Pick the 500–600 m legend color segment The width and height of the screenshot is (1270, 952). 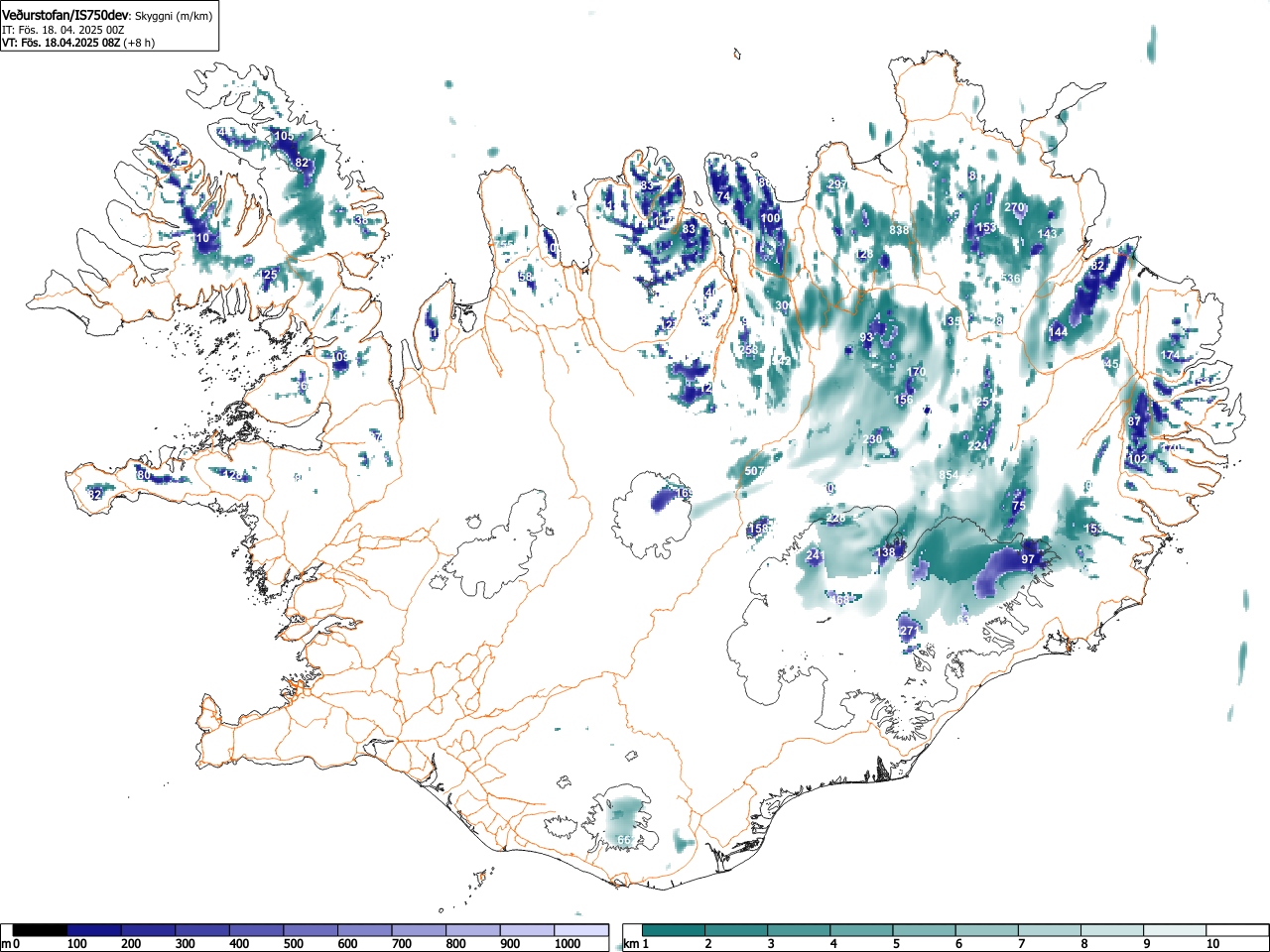[x=312, y=930]
